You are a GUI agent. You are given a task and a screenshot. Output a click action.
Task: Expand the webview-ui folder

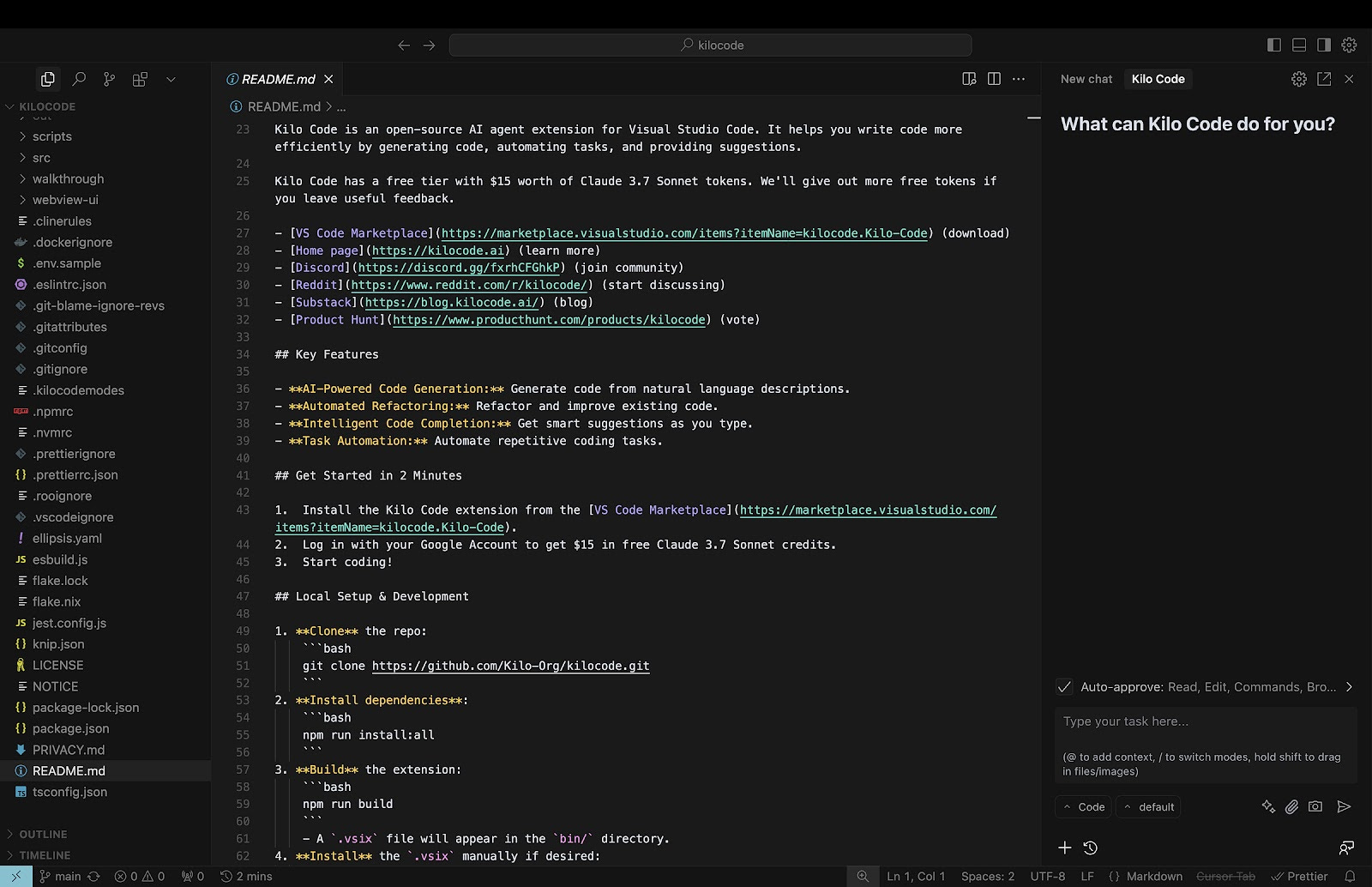coord(105,200)
